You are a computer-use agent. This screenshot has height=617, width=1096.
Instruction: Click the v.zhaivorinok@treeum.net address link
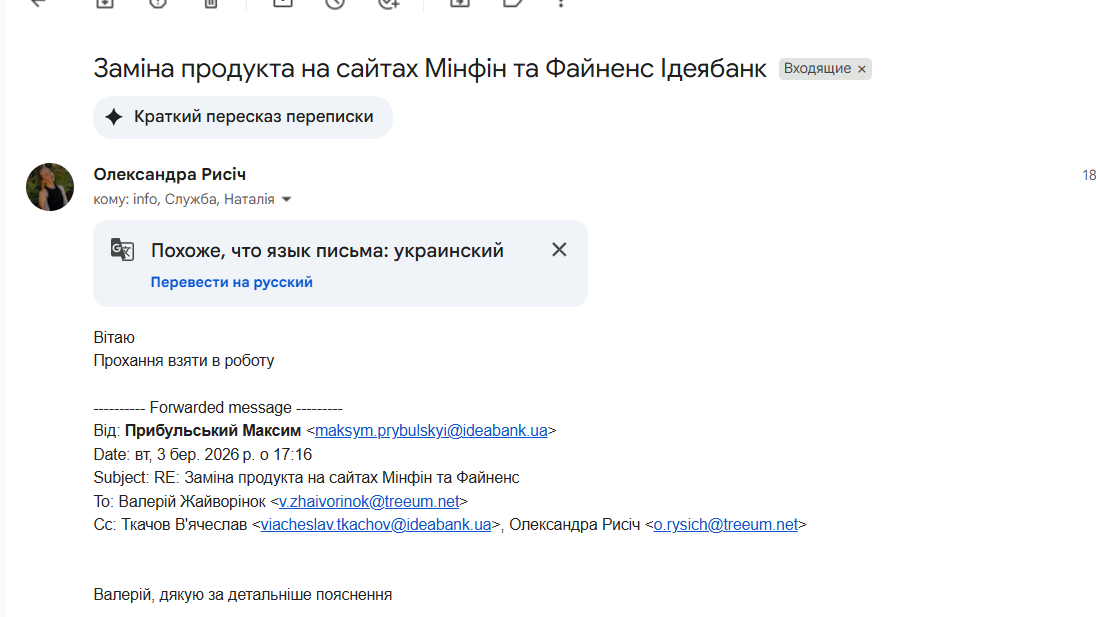tap(369, 501)
